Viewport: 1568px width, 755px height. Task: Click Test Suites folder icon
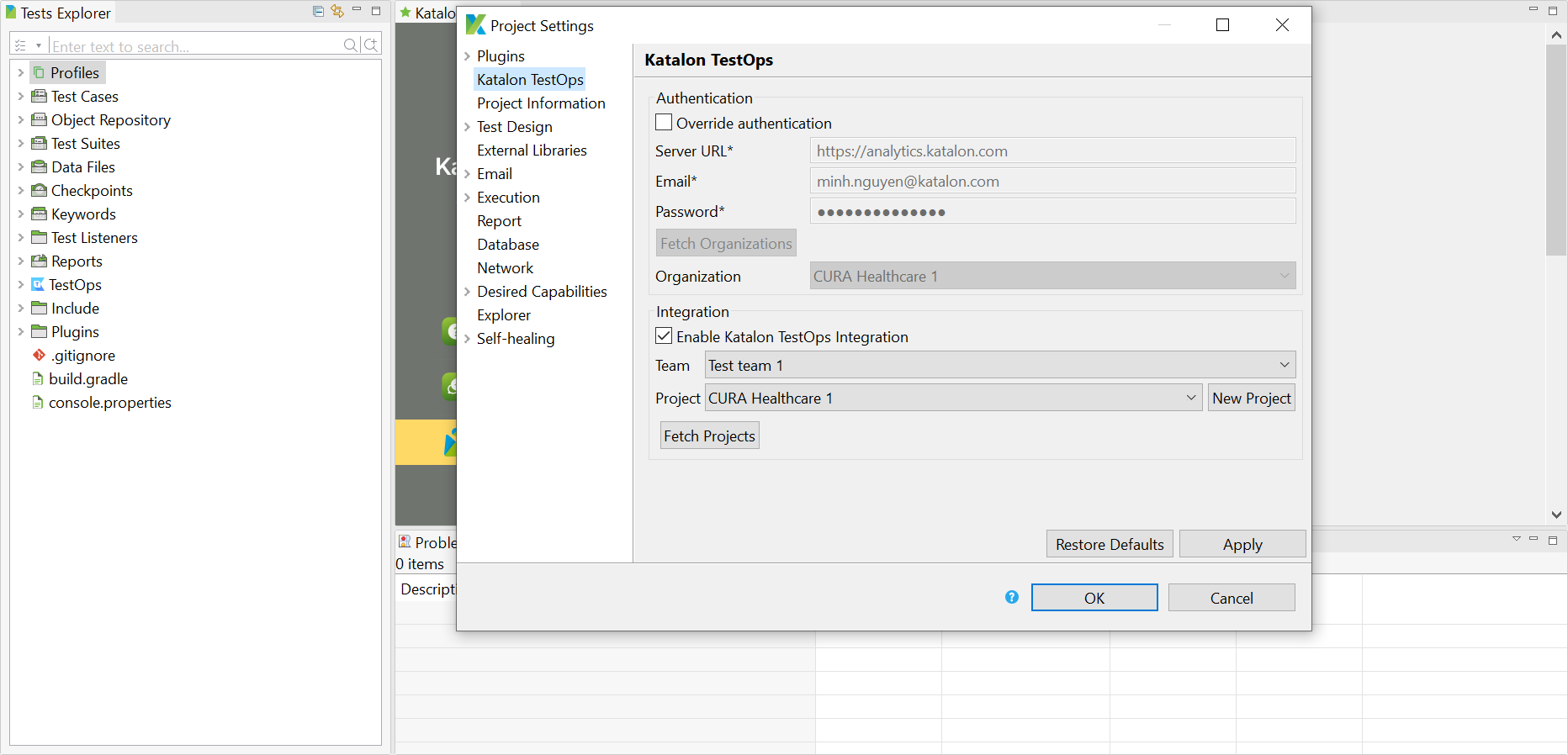click(x=39, y=143)
